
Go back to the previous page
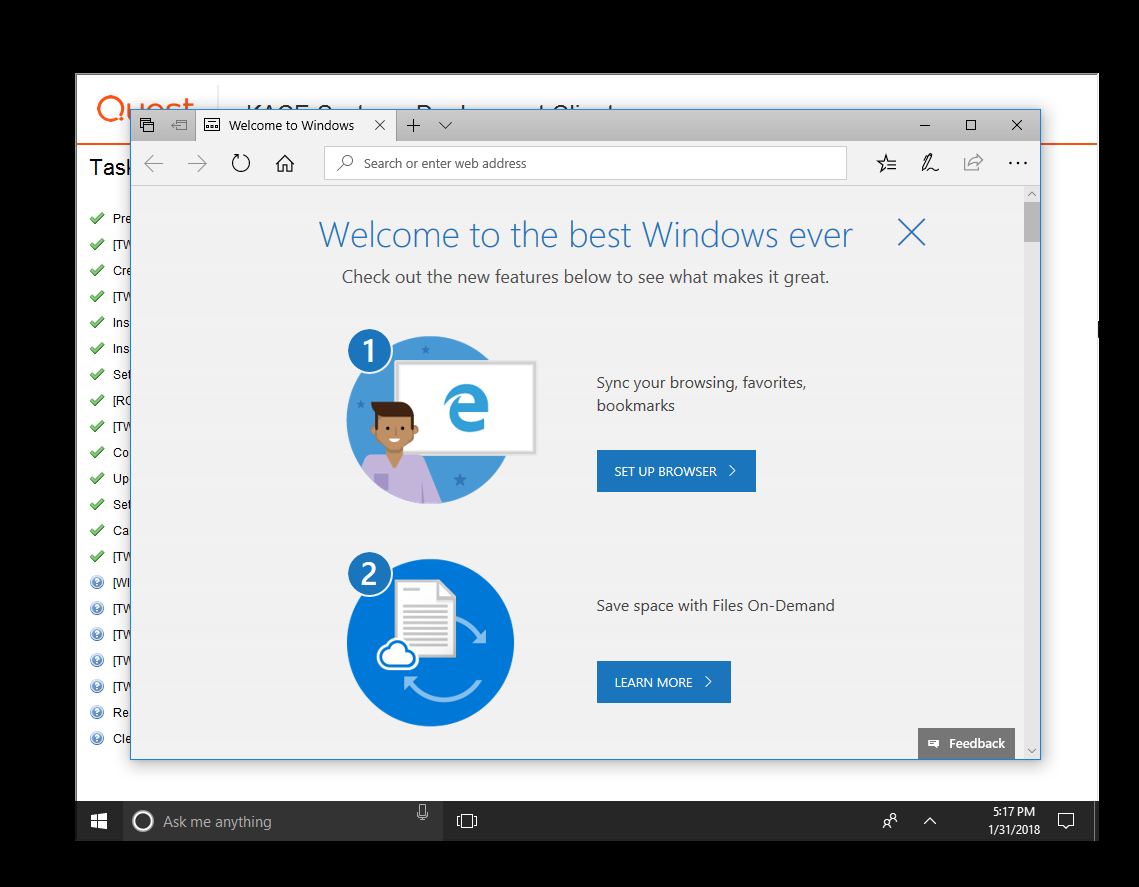coord(154,163)
